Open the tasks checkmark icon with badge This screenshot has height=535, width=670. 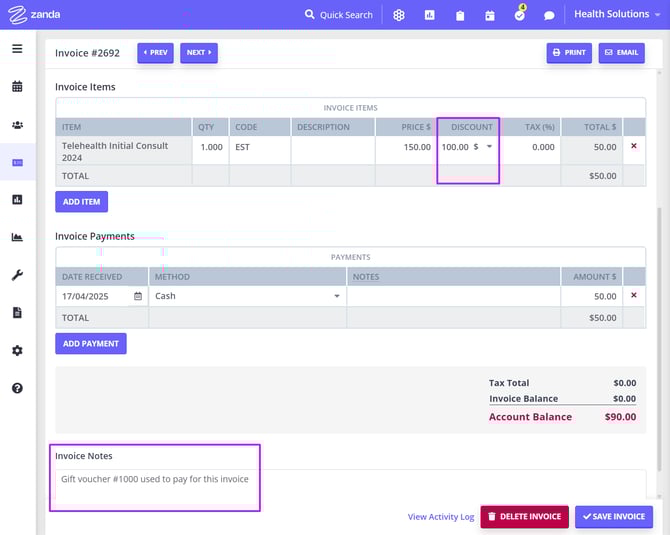coord(519,15)
